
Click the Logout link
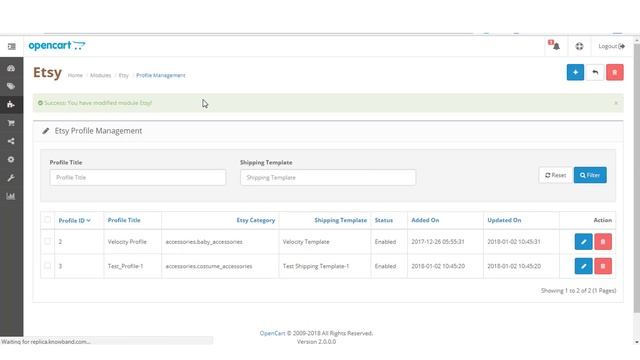tap(611, 46)
